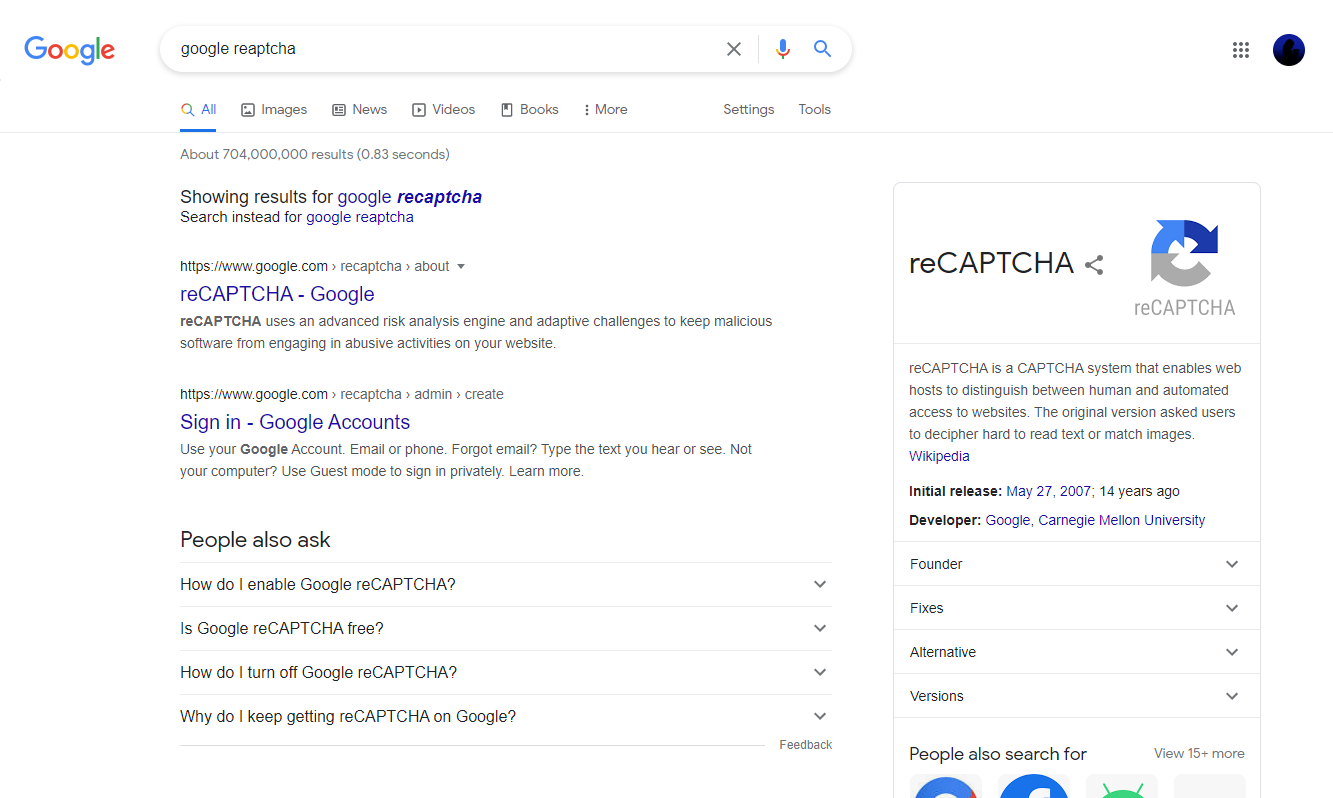Click the share icon beside reCAPTCHA title

(x=1093, y=264)
